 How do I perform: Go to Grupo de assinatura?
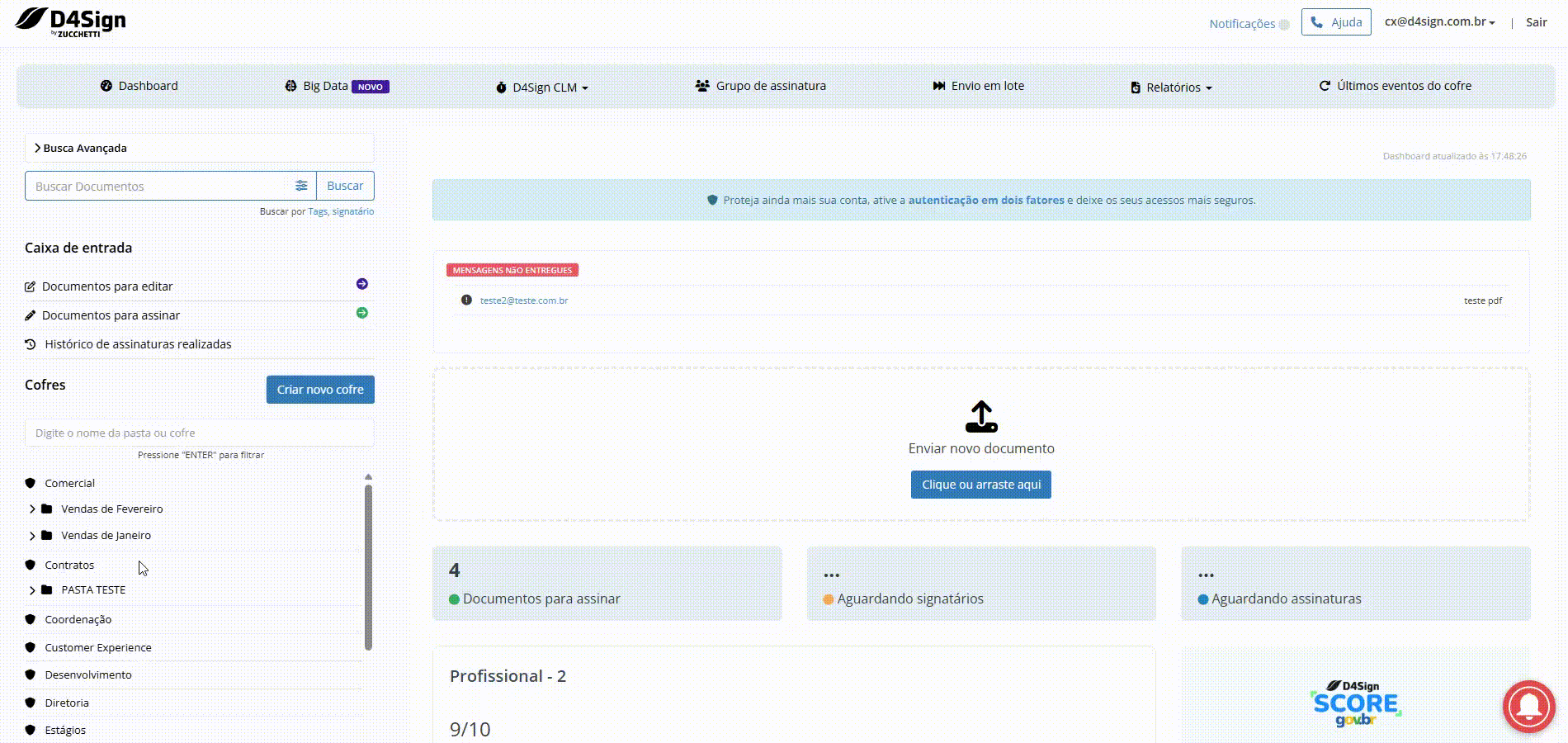pos(760,86)
